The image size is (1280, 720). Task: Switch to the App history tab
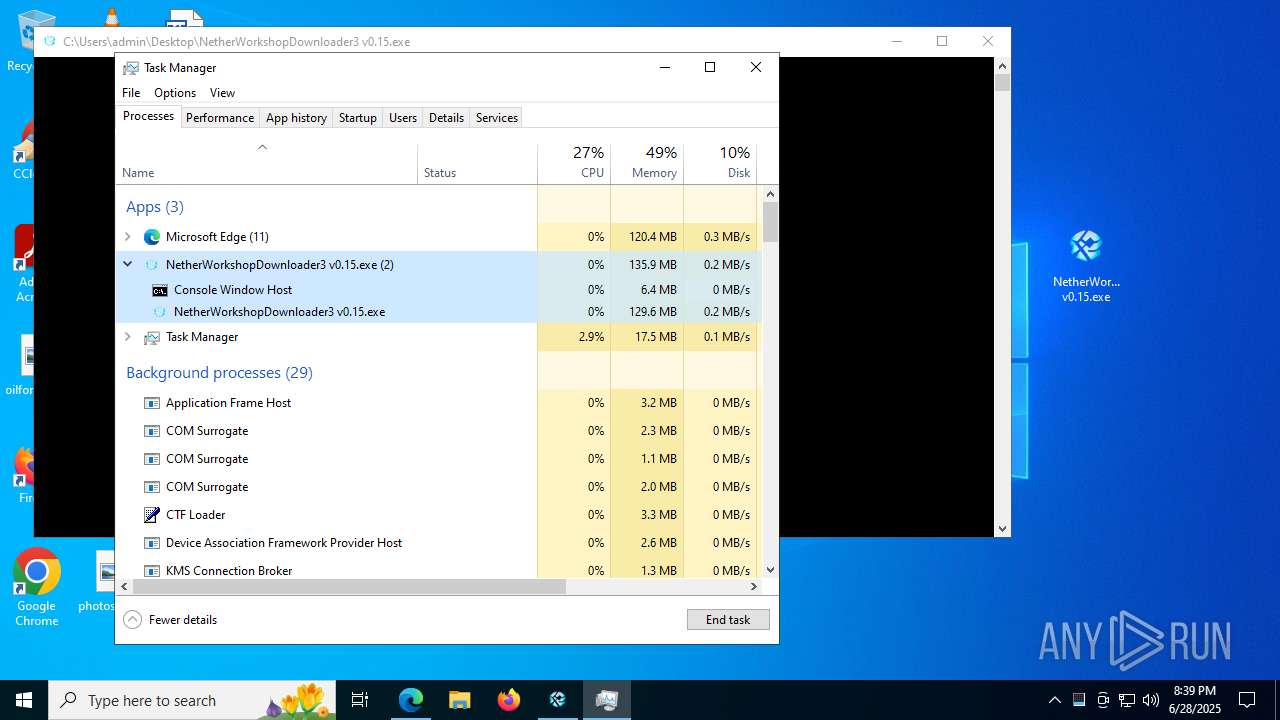296,118
